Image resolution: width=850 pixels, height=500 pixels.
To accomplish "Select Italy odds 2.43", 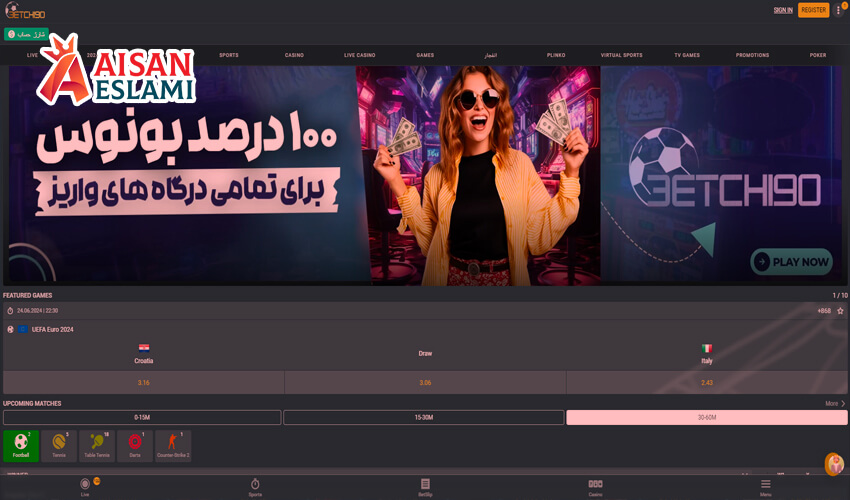I will 707,383.
